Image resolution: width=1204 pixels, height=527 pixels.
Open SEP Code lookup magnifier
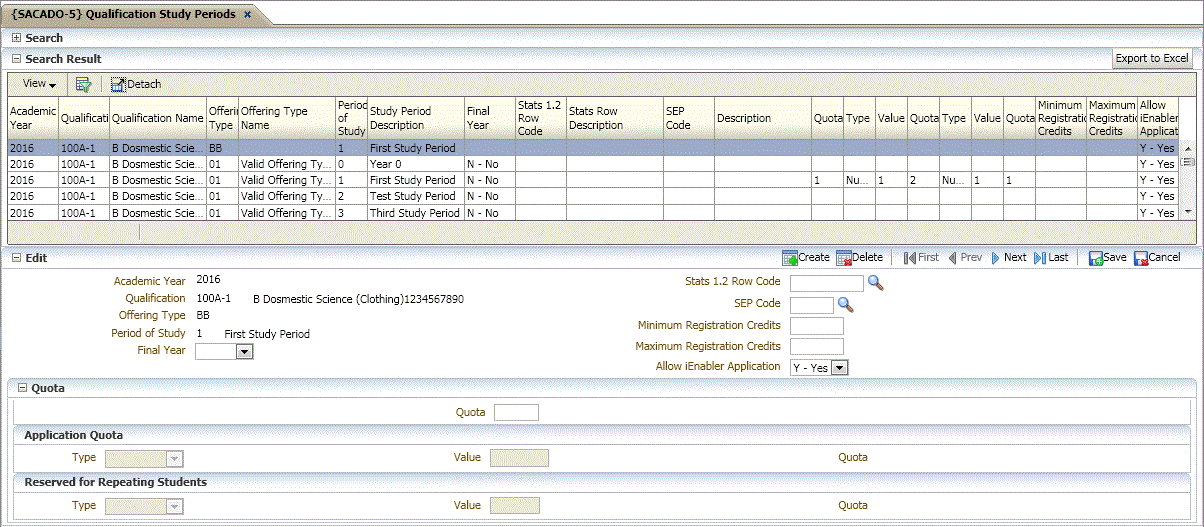pos(845,305)
